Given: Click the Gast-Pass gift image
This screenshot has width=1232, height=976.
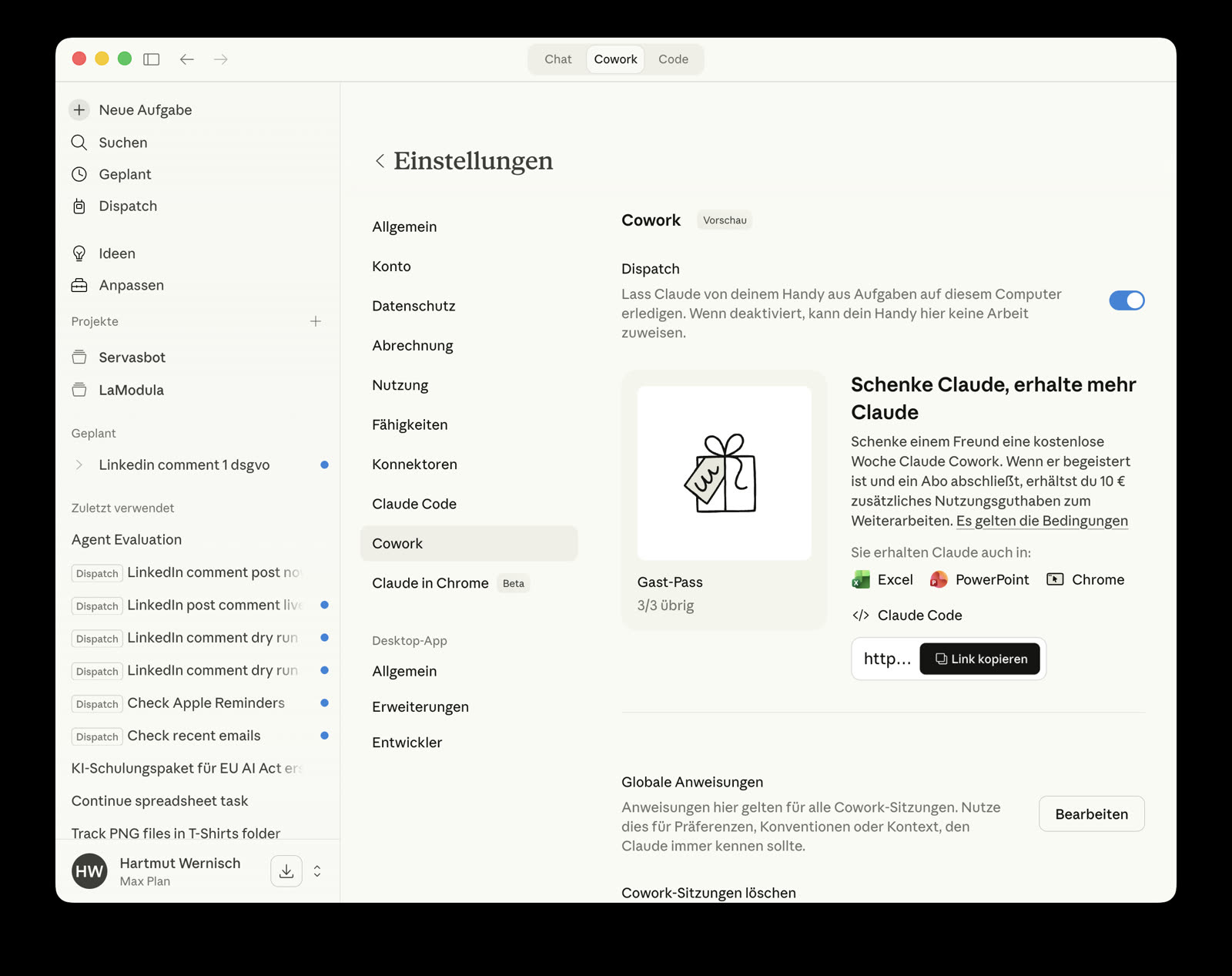Looking at the screenshot, I should coord(724,473).
